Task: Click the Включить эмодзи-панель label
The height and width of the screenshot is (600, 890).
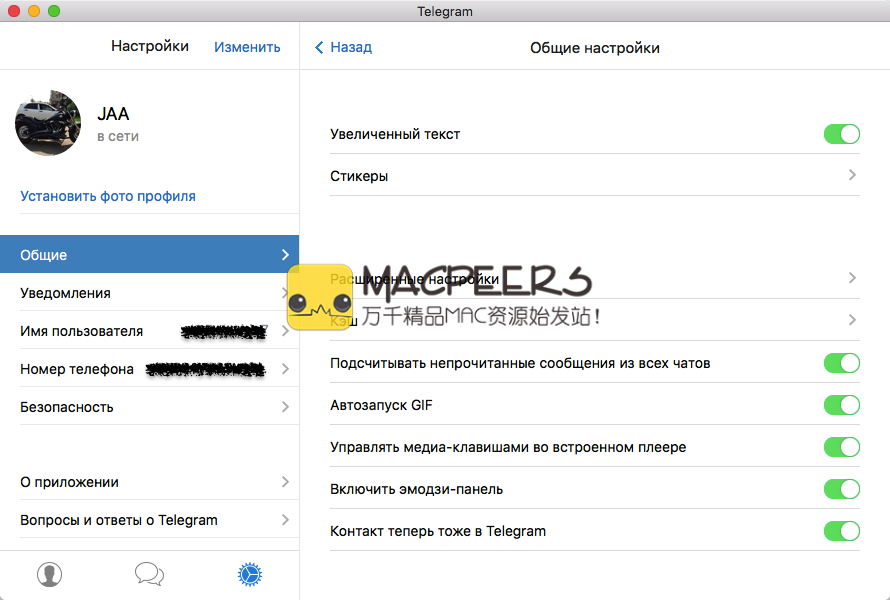Action: tap(417, 489)
